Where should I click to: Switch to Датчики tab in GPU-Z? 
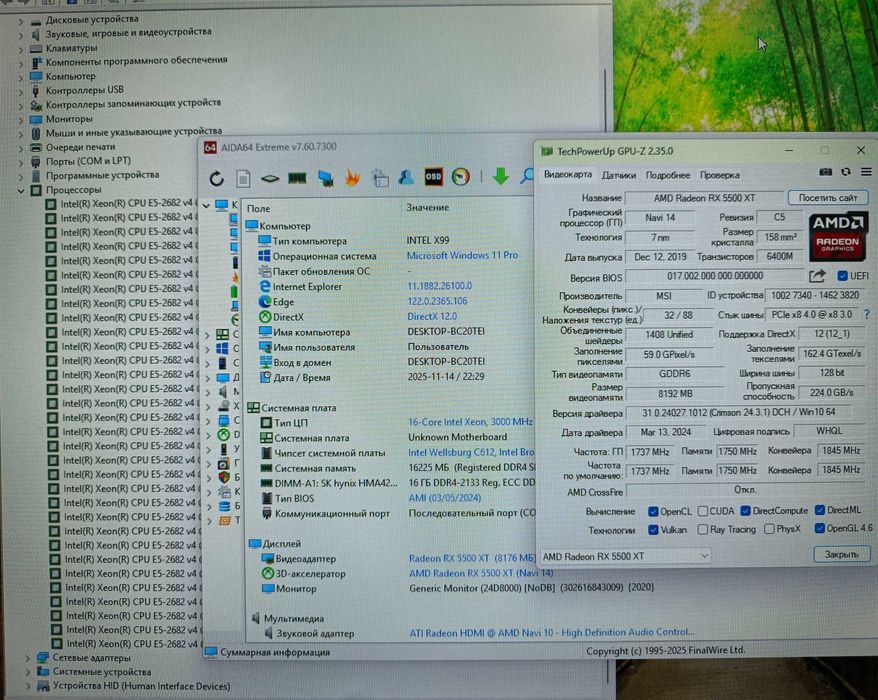[x=619, y=175]
